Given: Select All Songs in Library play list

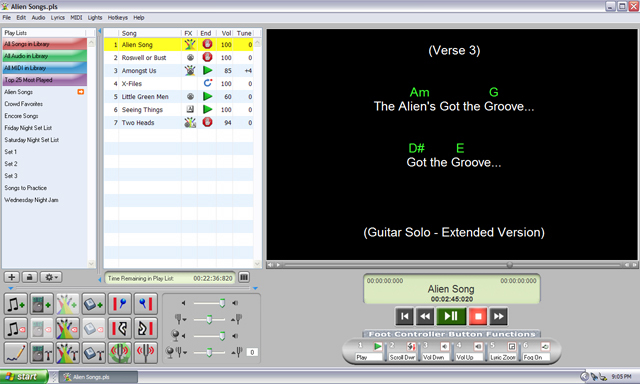Looking at the screenshot, I should [x=45, y=44].
